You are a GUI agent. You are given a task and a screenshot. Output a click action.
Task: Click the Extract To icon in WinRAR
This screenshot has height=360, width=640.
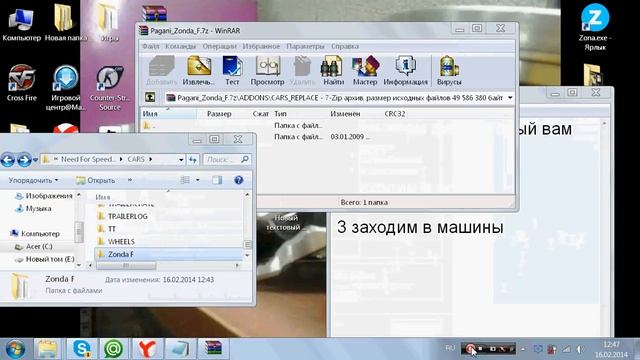[x=199, y=70]
